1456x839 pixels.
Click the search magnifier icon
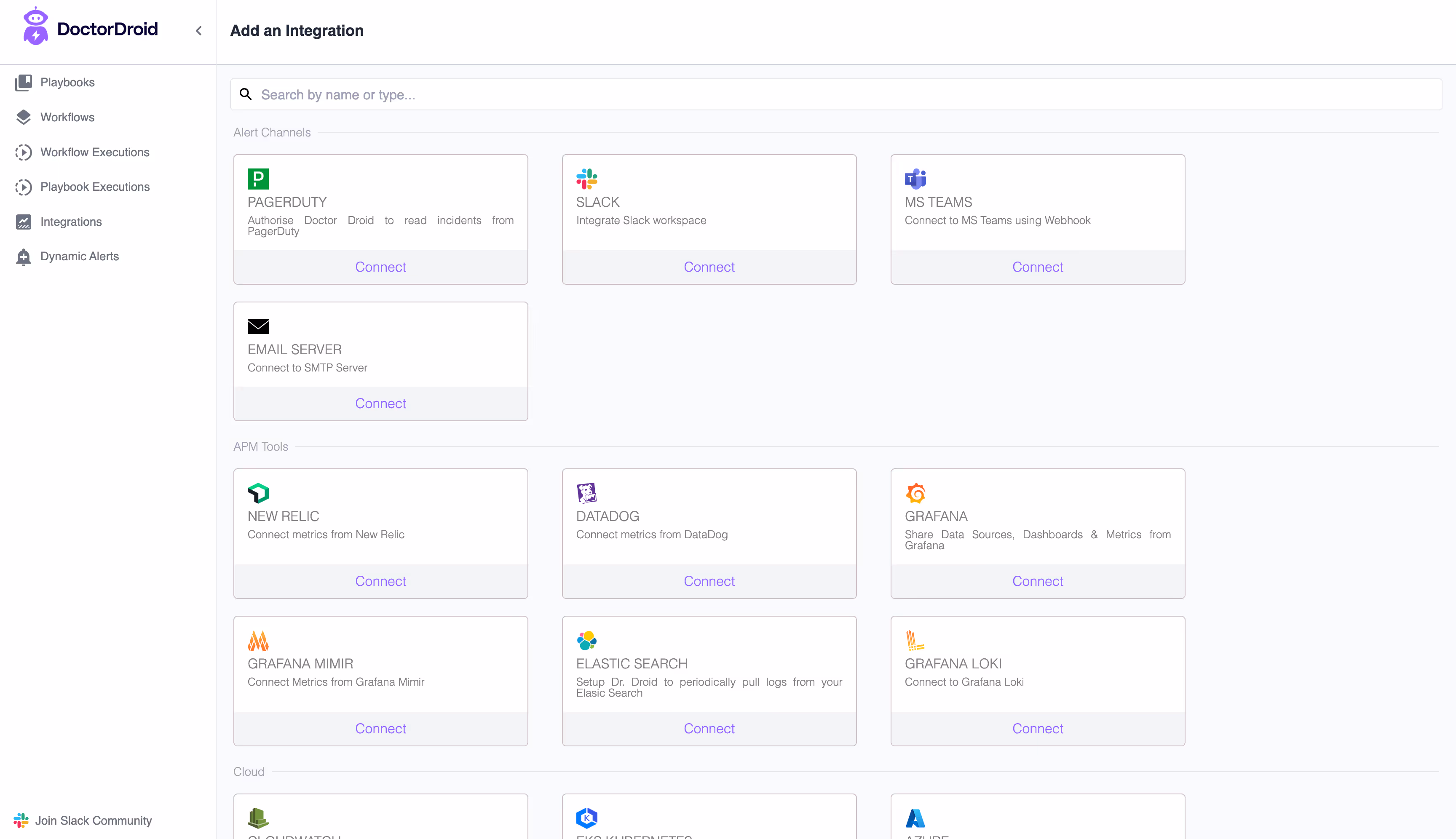coord(246,94)
